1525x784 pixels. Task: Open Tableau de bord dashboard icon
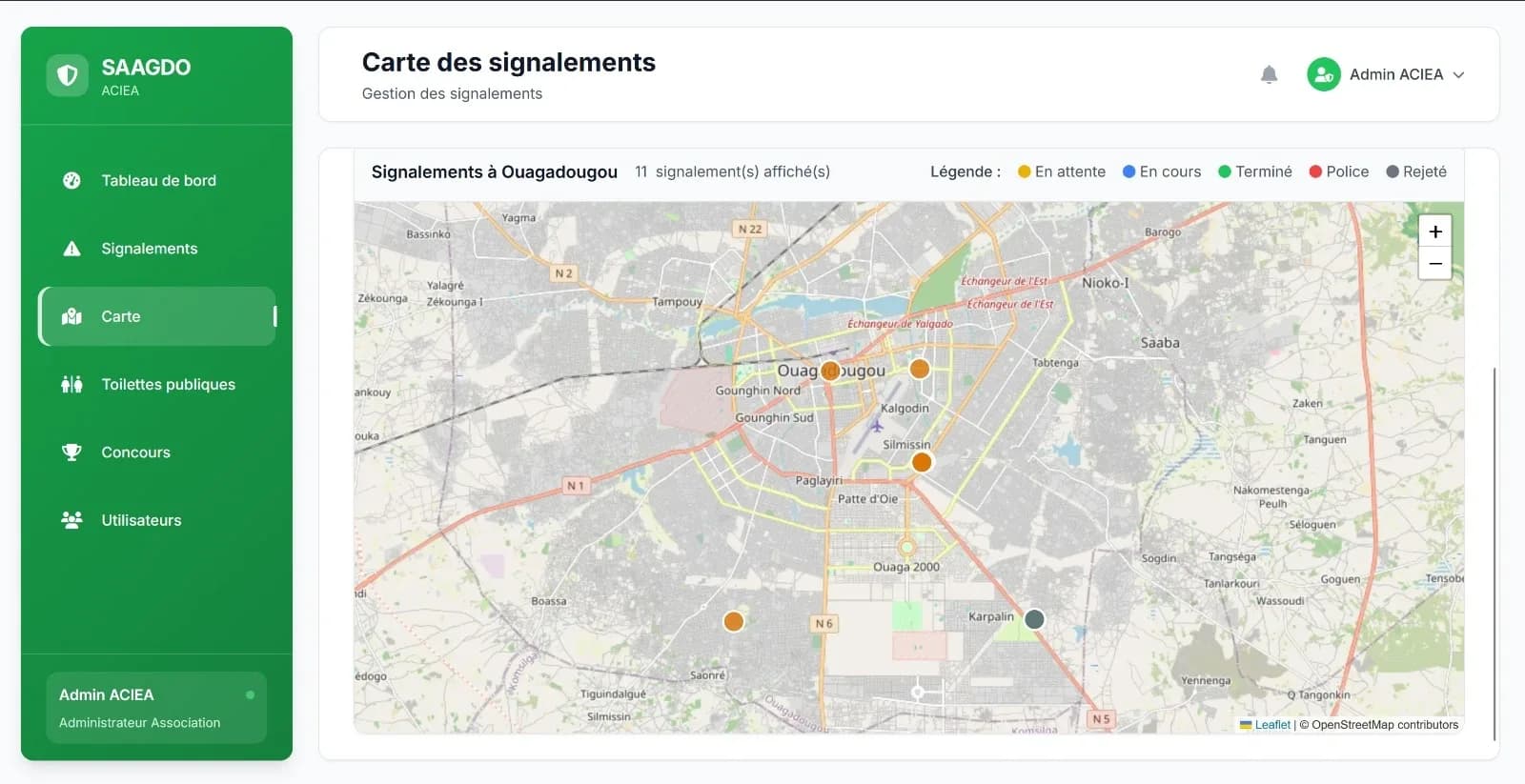tap(71, 180)
